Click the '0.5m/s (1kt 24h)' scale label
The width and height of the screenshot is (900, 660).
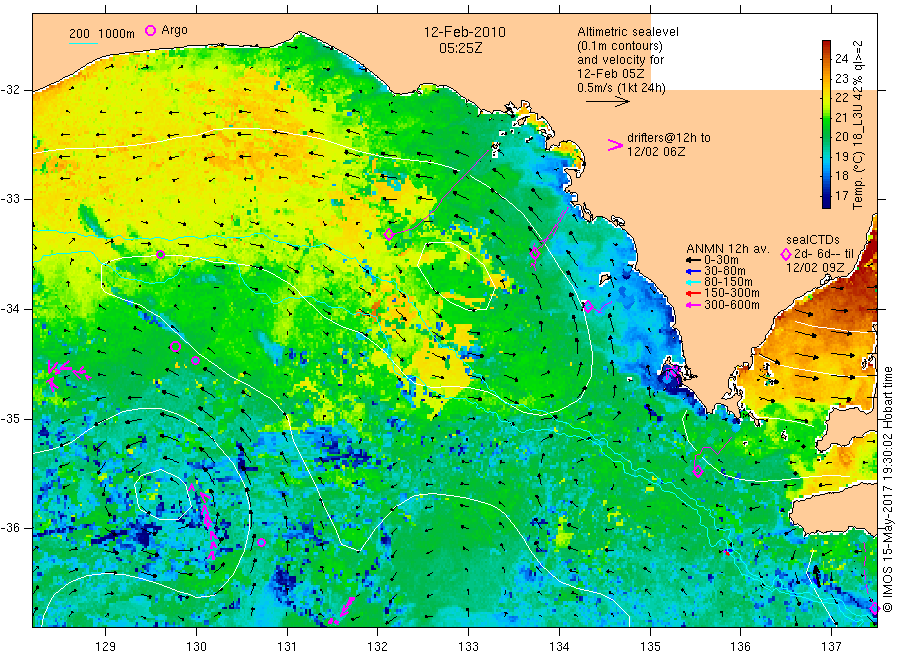[621, 88]
